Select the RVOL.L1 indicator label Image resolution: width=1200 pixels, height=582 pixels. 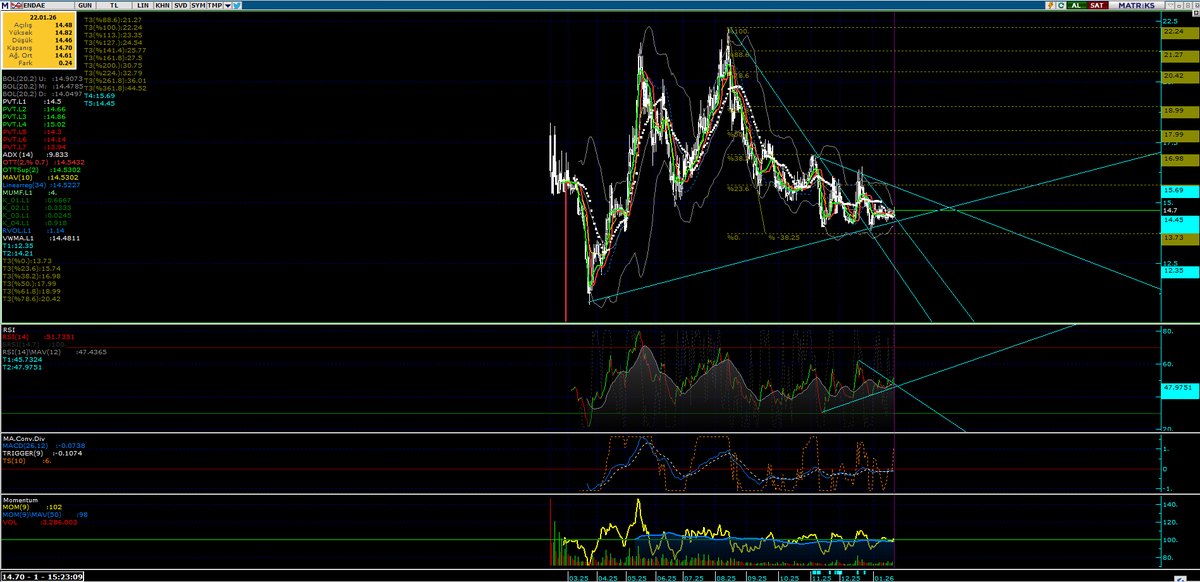(16, 230)
